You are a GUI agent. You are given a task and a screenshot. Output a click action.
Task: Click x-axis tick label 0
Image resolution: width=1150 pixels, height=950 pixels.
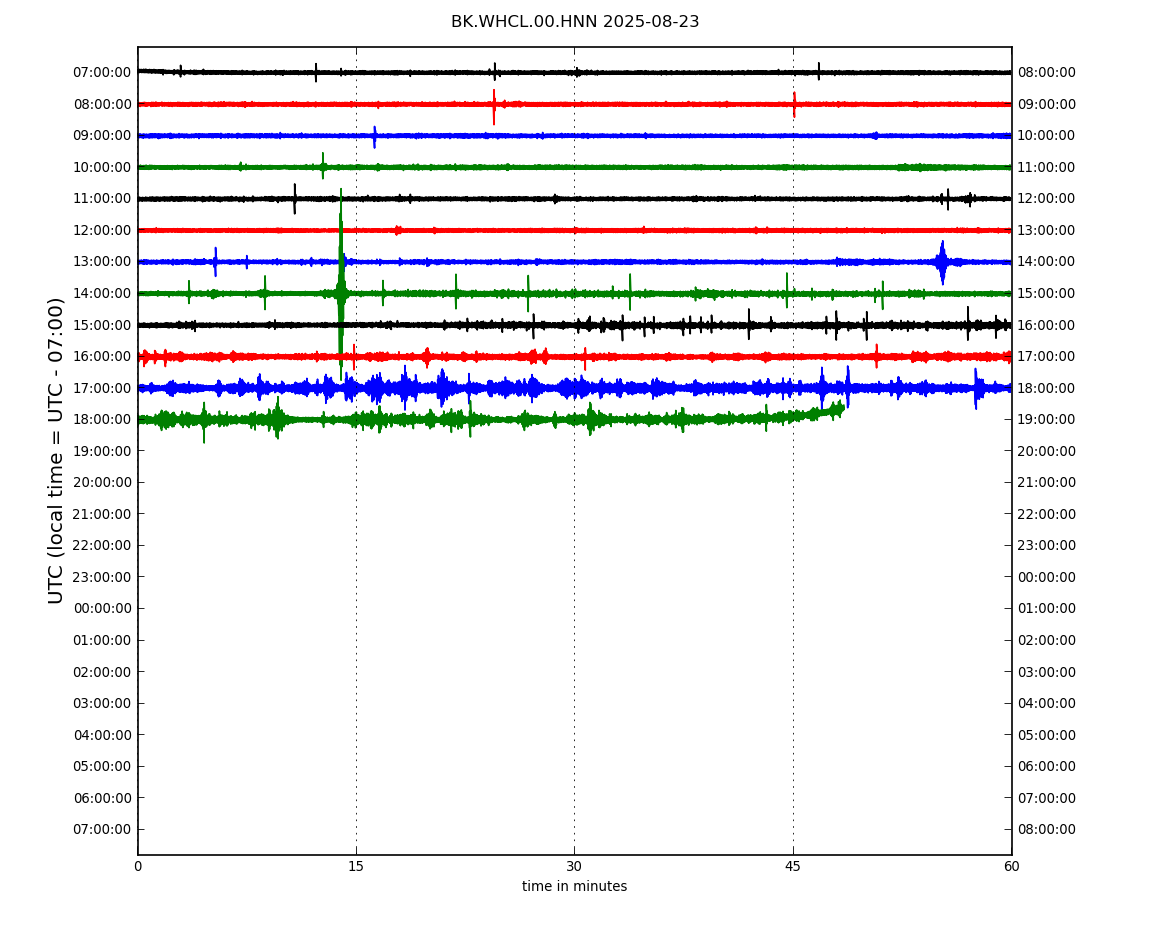138,866
